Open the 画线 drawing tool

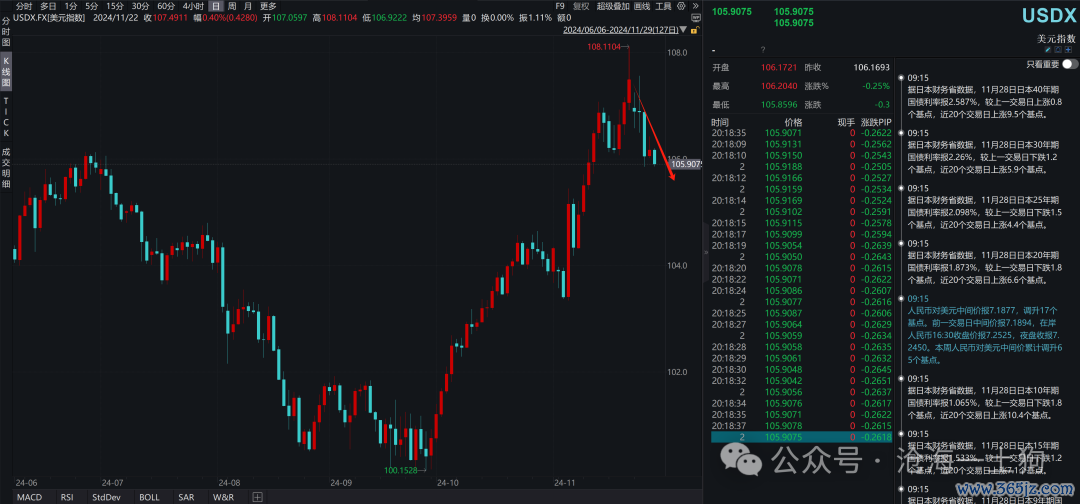(642, 6)
